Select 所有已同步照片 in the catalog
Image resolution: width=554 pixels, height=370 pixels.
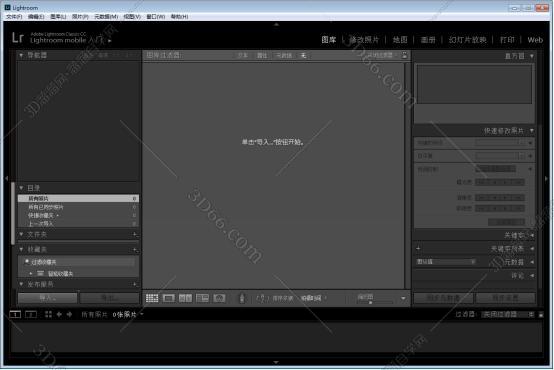point(78,207)
